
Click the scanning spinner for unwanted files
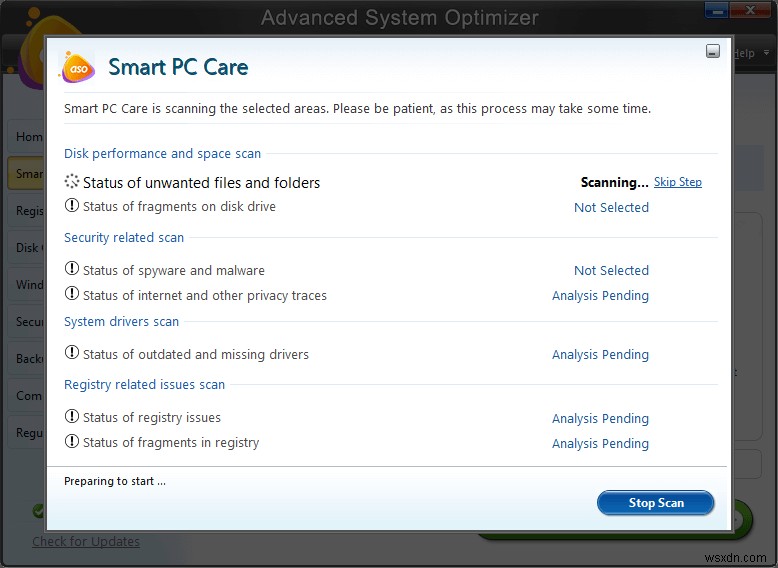point(71,182)
